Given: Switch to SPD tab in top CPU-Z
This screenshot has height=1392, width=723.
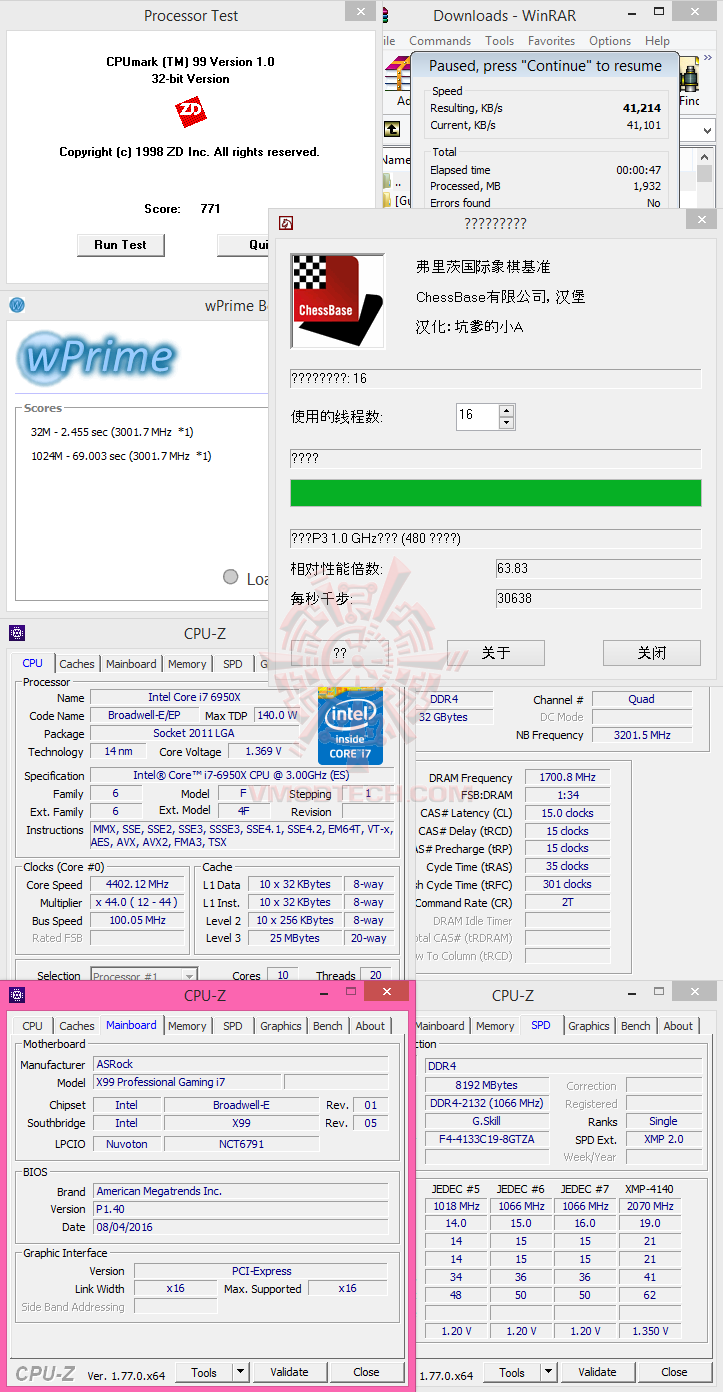Looking at the screenshot, I should (x=233, y=664).
